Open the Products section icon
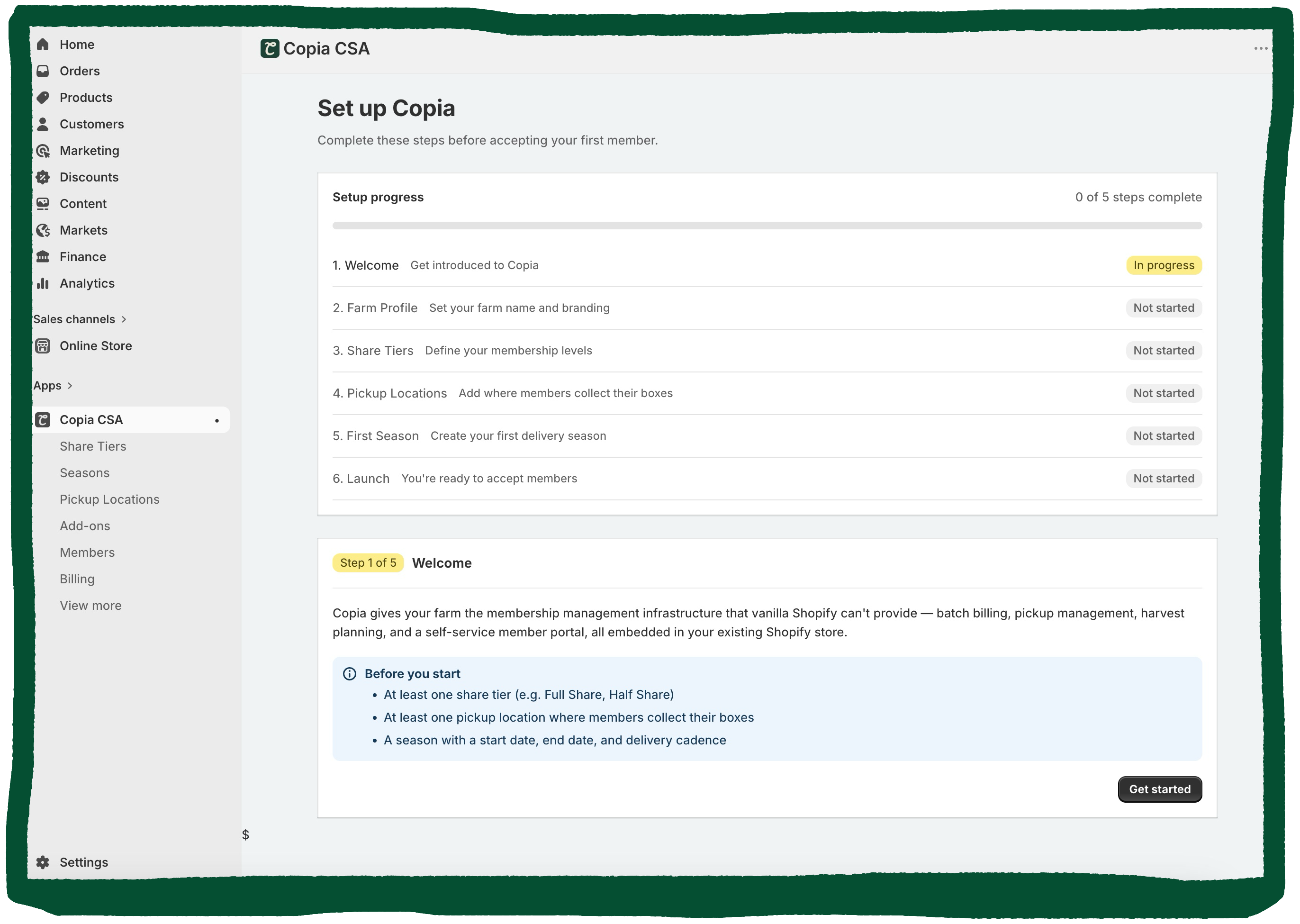The height and width of the screenshot is (924, 1300). 43,97
